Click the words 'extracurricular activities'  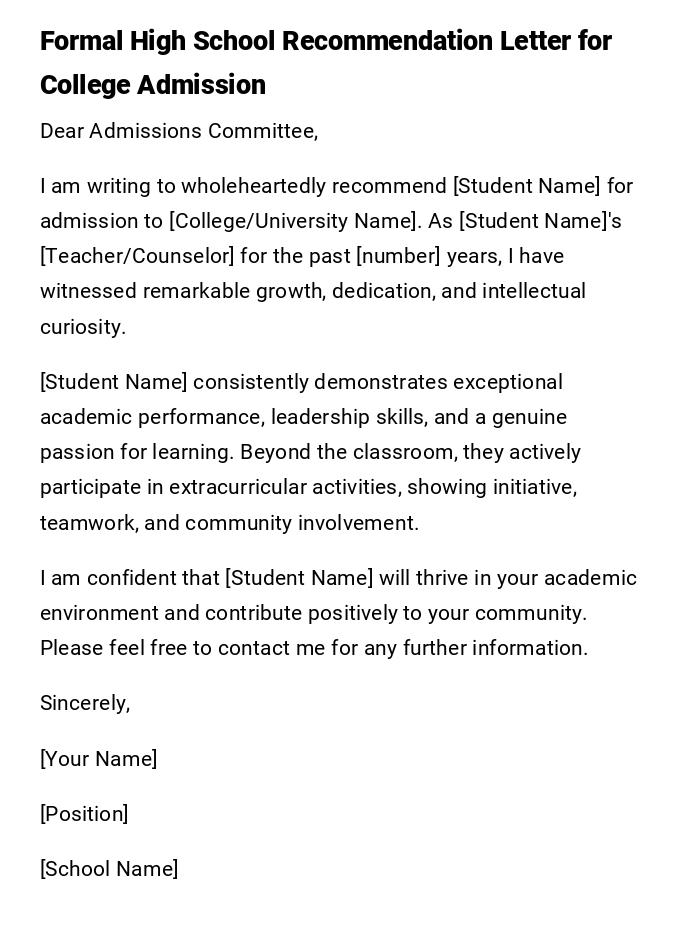pyautogui.click(x=283, y=487)
